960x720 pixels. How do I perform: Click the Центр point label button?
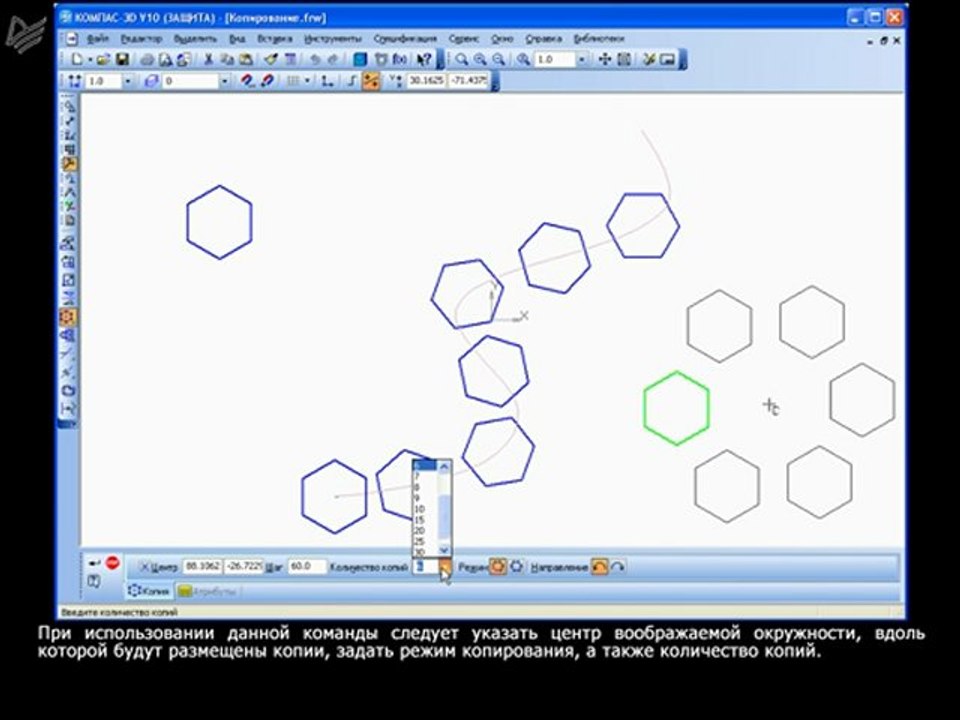[159, 567]
